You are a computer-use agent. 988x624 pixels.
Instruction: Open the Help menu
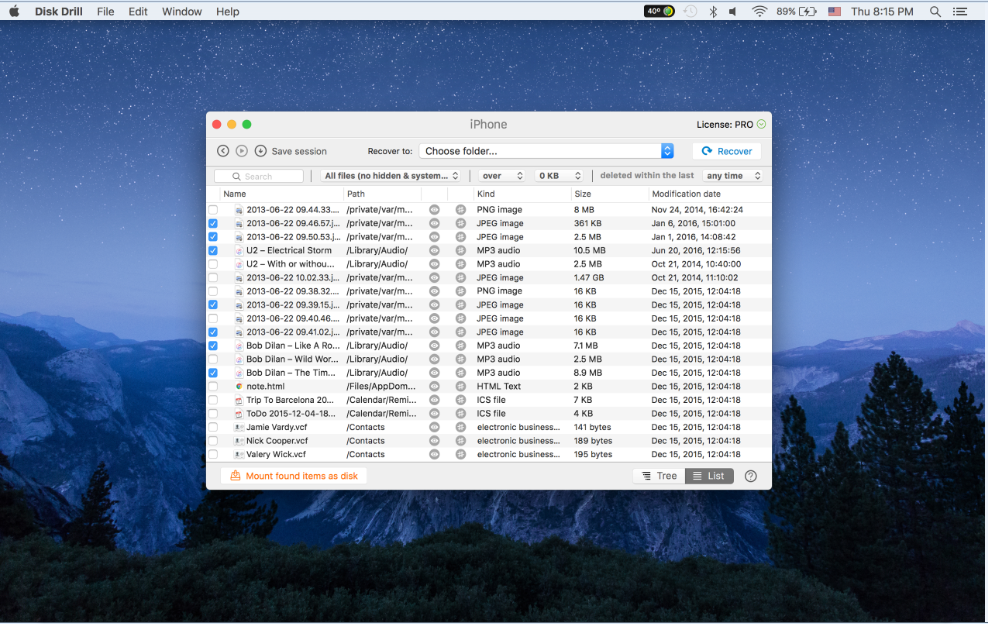coord(227,11)
